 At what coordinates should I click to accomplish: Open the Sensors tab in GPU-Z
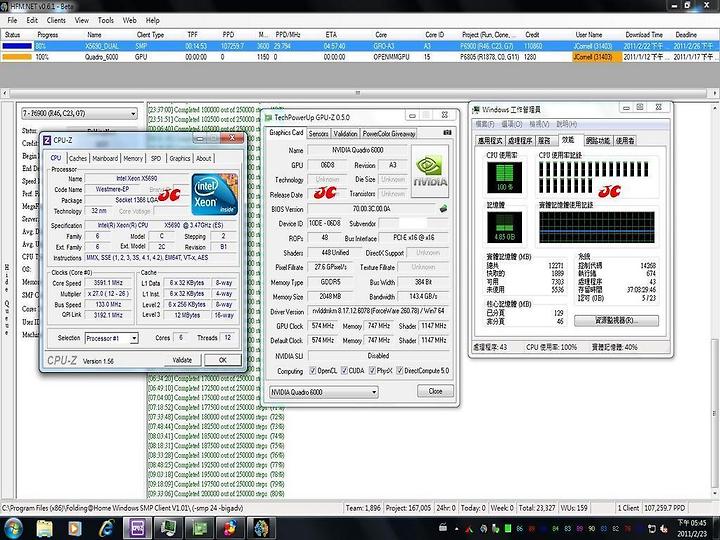[x=318, y=133]
